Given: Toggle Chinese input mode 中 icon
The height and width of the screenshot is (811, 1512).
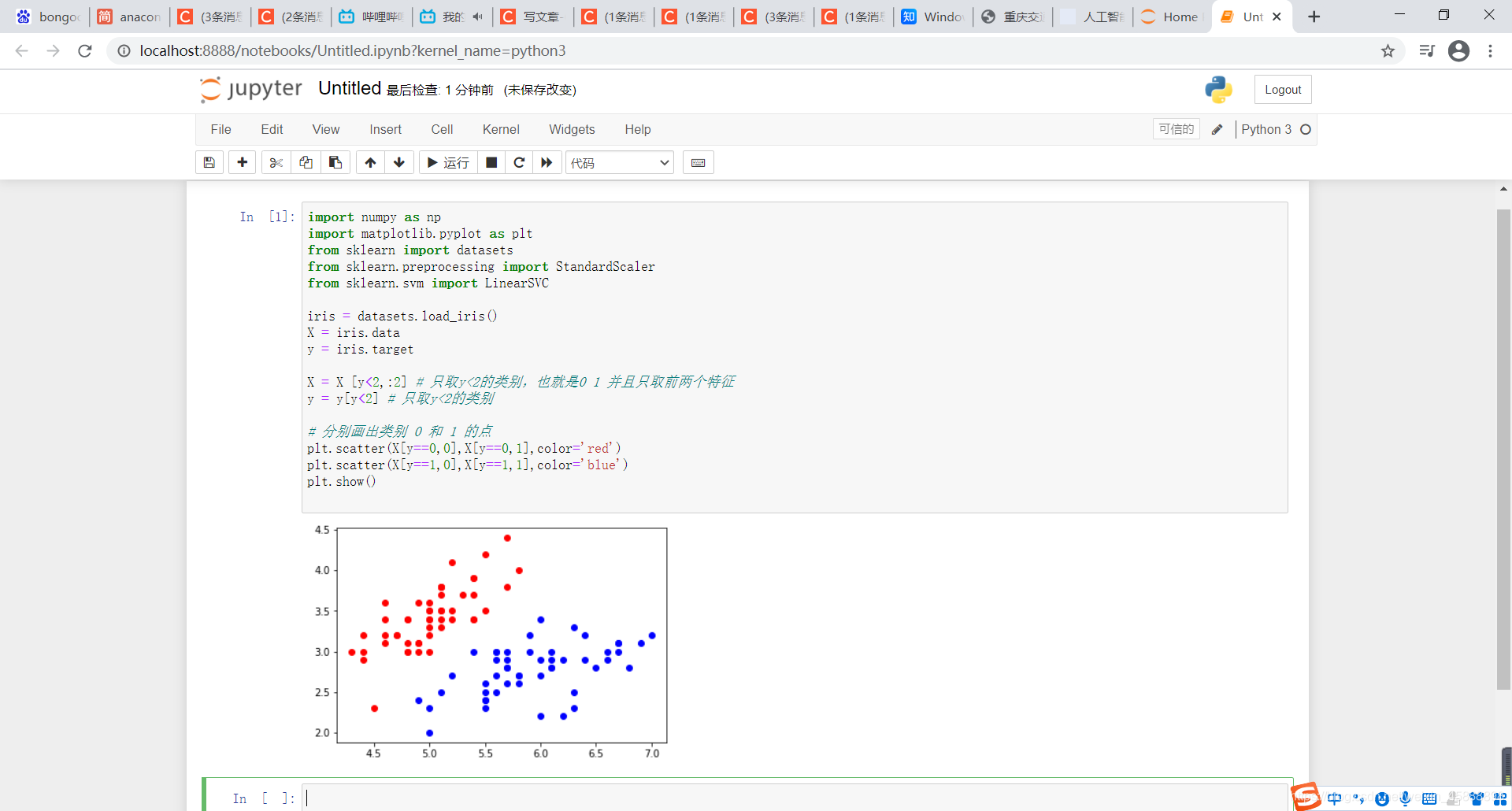Looking at the screenshot, I should tap(1334, 798).
